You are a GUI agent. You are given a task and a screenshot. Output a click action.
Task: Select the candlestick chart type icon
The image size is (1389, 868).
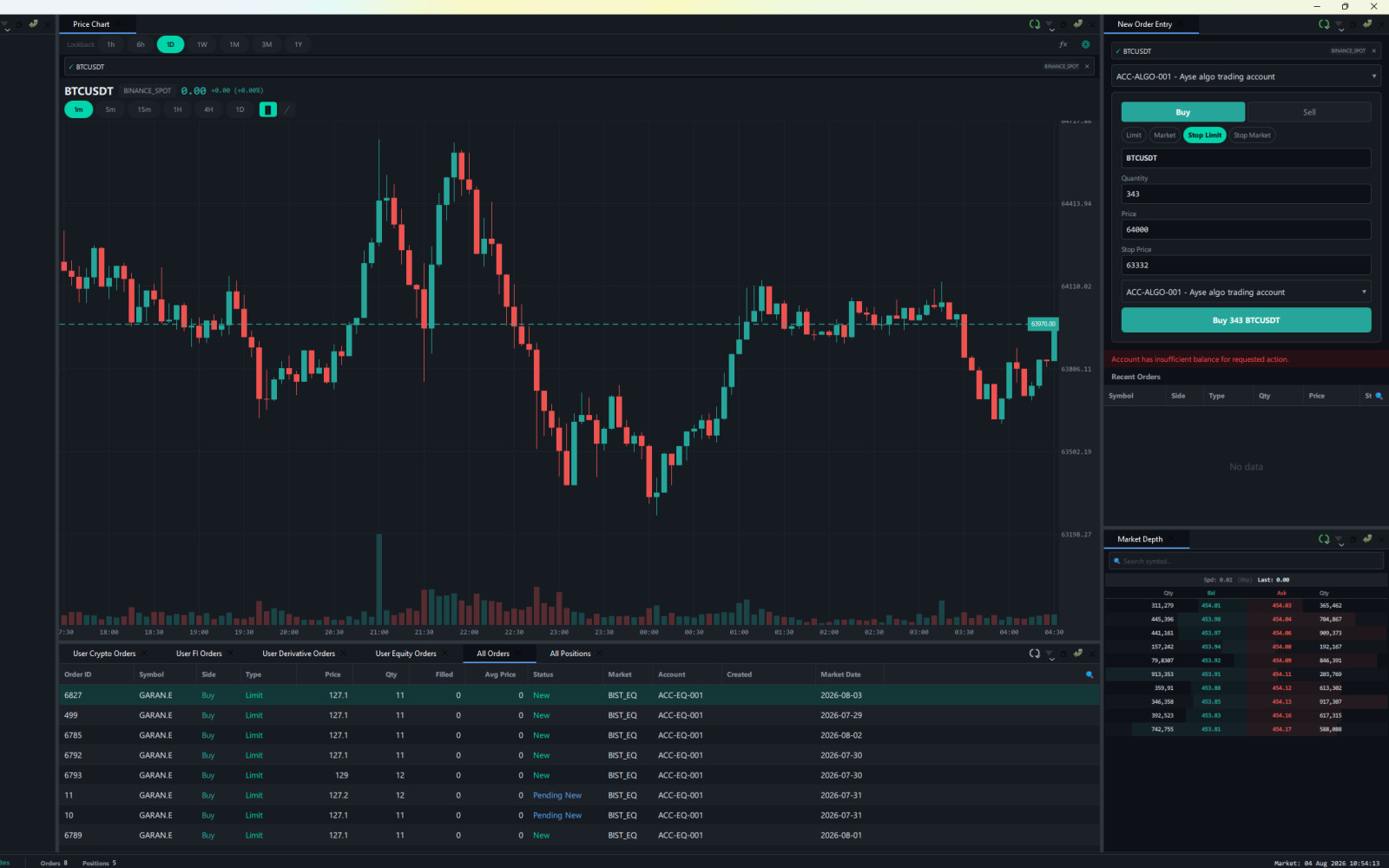(268, 109)
